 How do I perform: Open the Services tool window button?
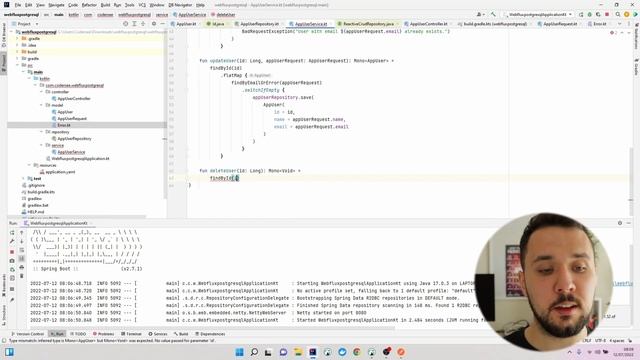point(158,334)
